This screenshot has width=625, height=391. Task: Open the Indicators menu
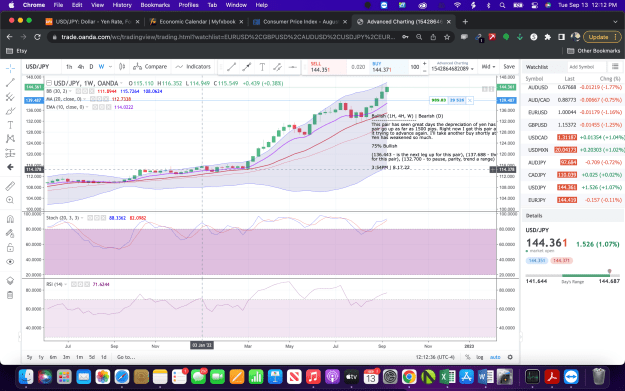click(x=193, y=67)
